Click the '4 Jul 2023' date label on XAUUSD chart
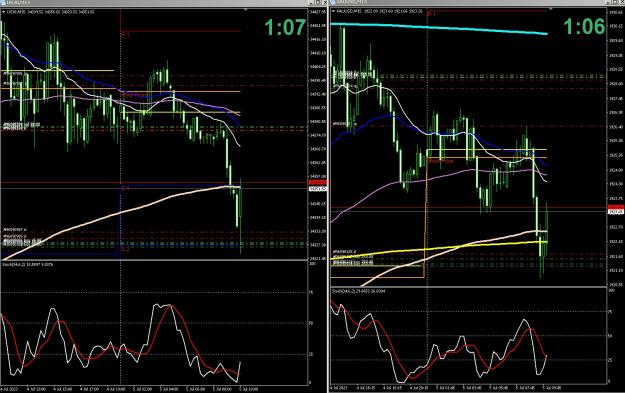The height and width of the screenshot is (393, 625). click(x=339, y=388)
